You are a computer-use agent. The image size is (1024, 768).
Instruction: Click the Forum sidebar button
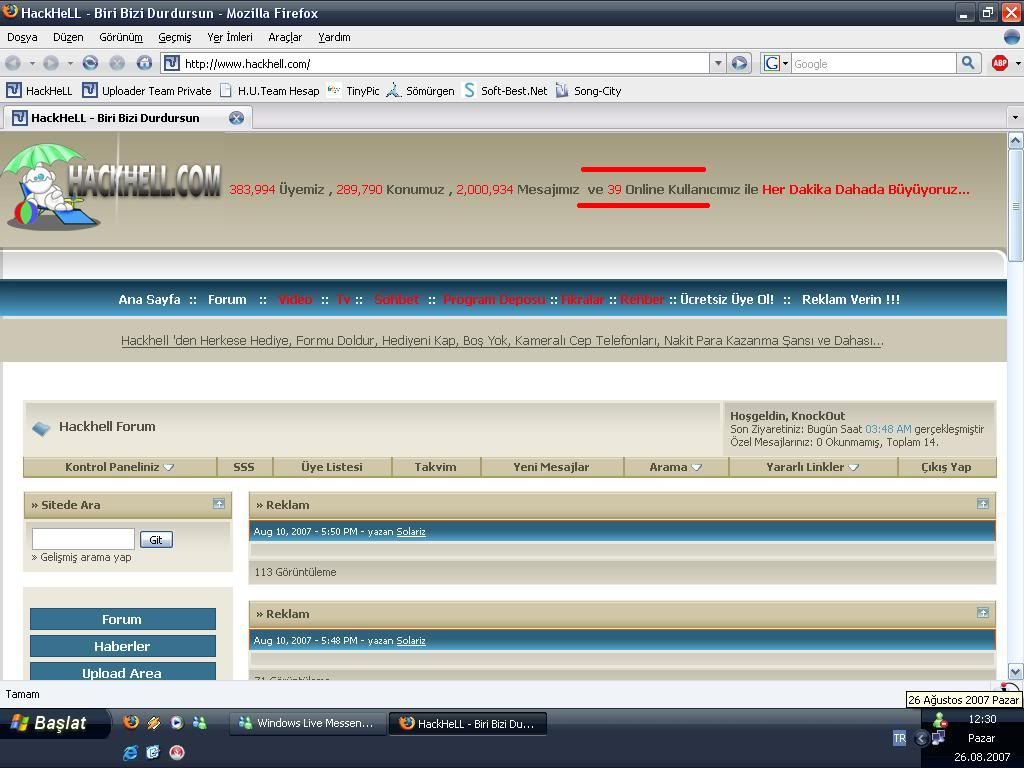(x=123, y=619)
